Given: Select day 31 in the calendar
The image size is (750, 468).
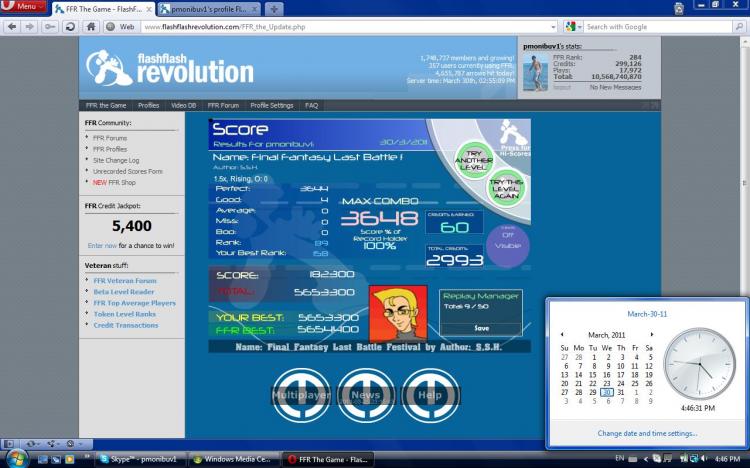Looking at the screenshot, I should click(x=621, y=392).
